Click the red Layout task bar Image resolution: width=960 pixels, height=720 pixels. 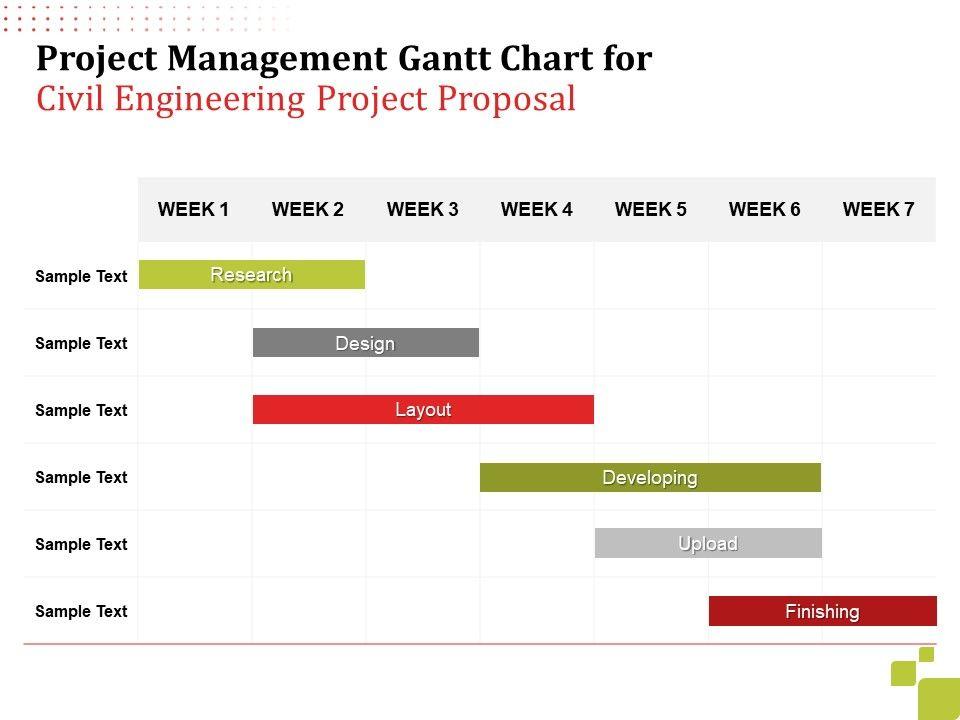pos(423,410)
